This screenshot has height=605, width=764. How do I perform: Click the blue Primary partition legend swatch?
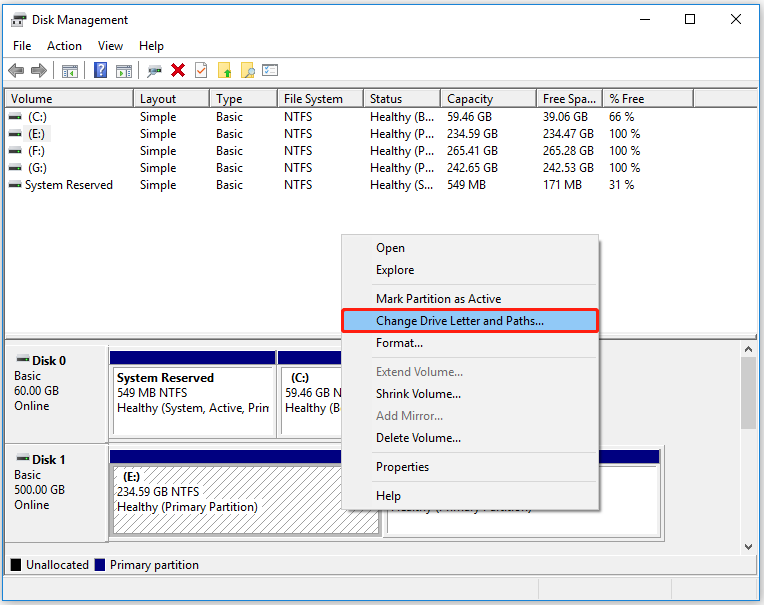tap(100, 565)
